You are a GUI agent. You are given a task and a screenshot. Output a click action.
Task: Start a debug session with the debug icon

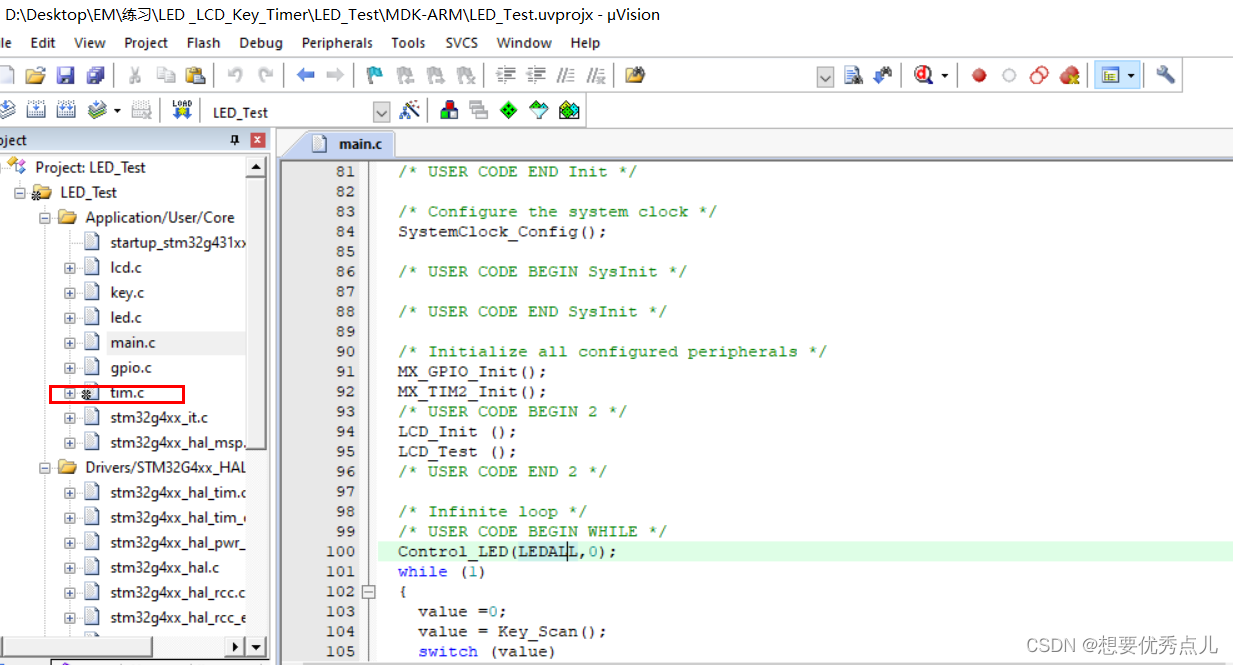[x=923, y=74]
